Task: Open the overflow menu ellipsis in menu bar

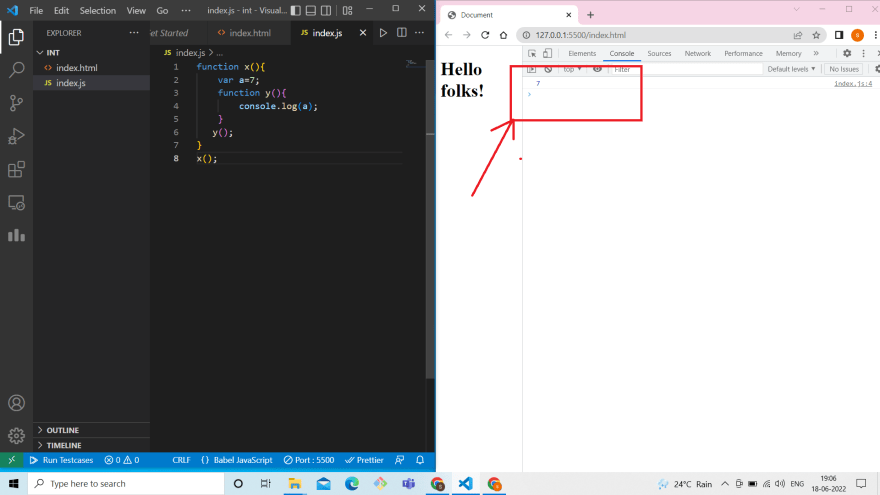Action: click(x=186, y=11)
